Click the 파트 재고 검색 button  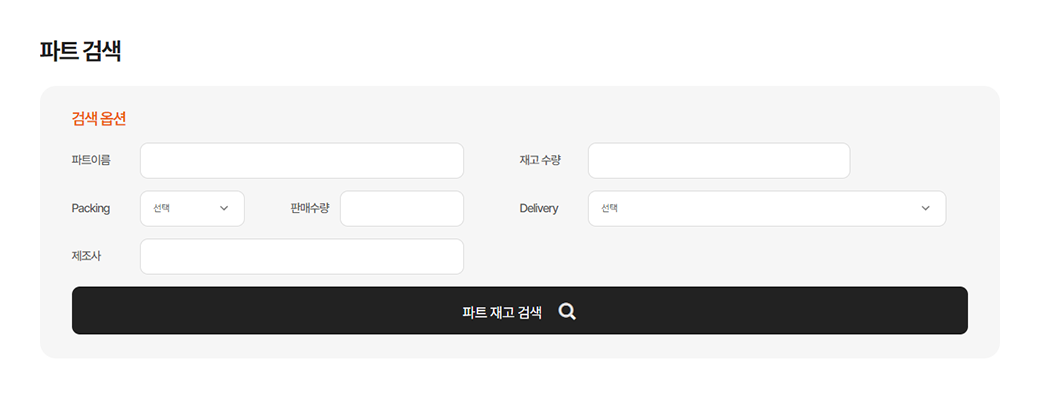(x=519, y=310)
